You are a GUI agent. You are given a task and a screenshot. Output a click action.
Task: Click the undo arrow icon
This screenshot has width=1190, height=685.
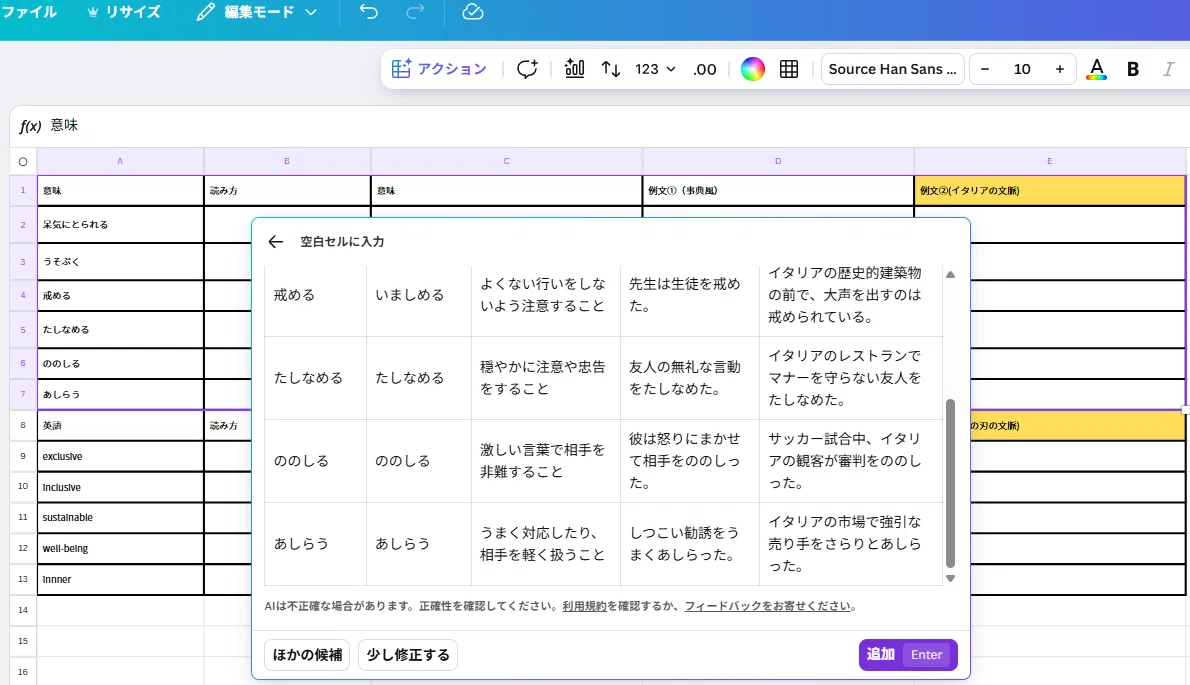tap(368, 12)
